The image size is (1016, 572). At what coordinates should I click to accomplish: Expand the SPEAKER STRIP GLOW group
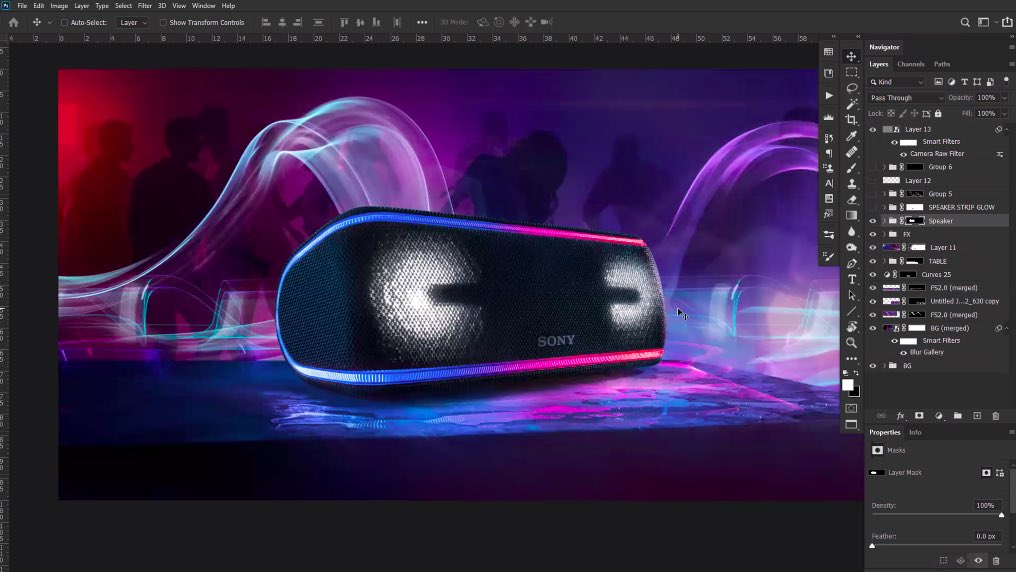[x=884, y=207]
